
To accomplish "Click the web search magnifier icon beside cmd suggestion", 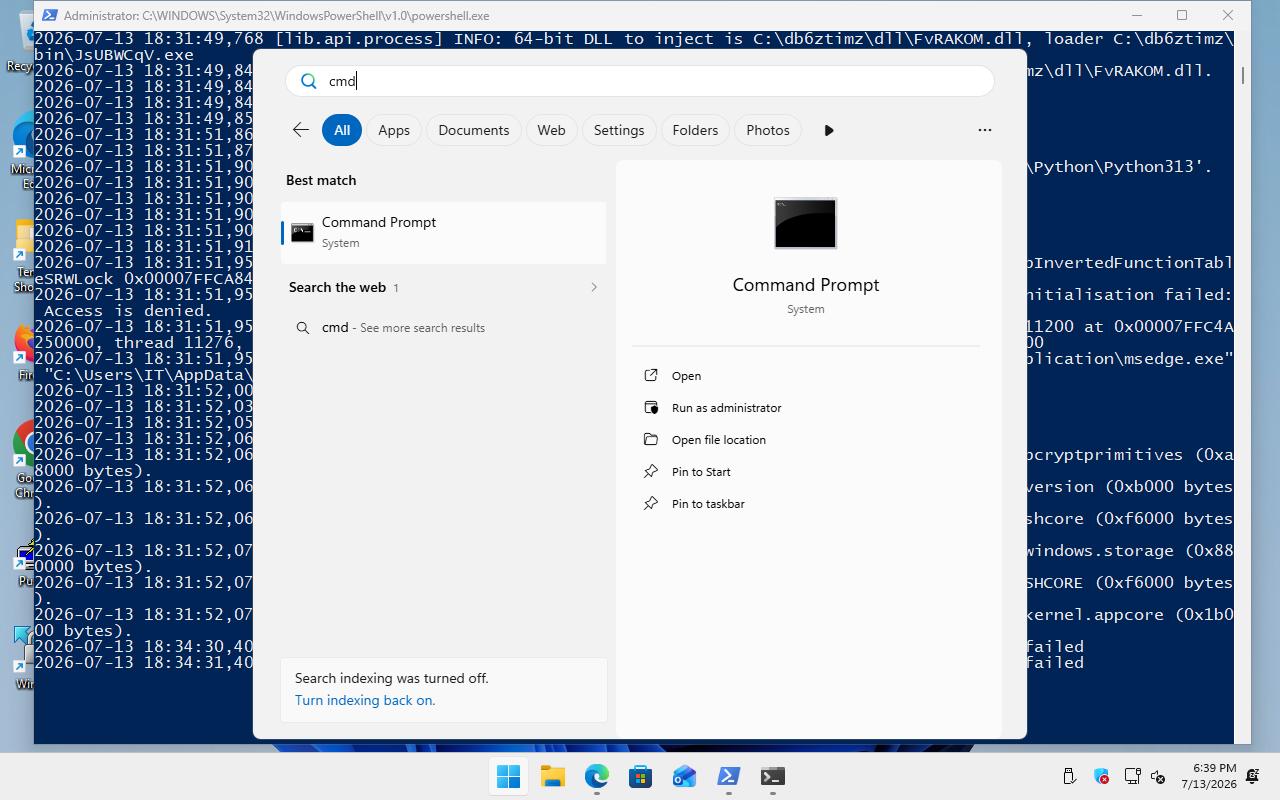I will pos(303,328).
